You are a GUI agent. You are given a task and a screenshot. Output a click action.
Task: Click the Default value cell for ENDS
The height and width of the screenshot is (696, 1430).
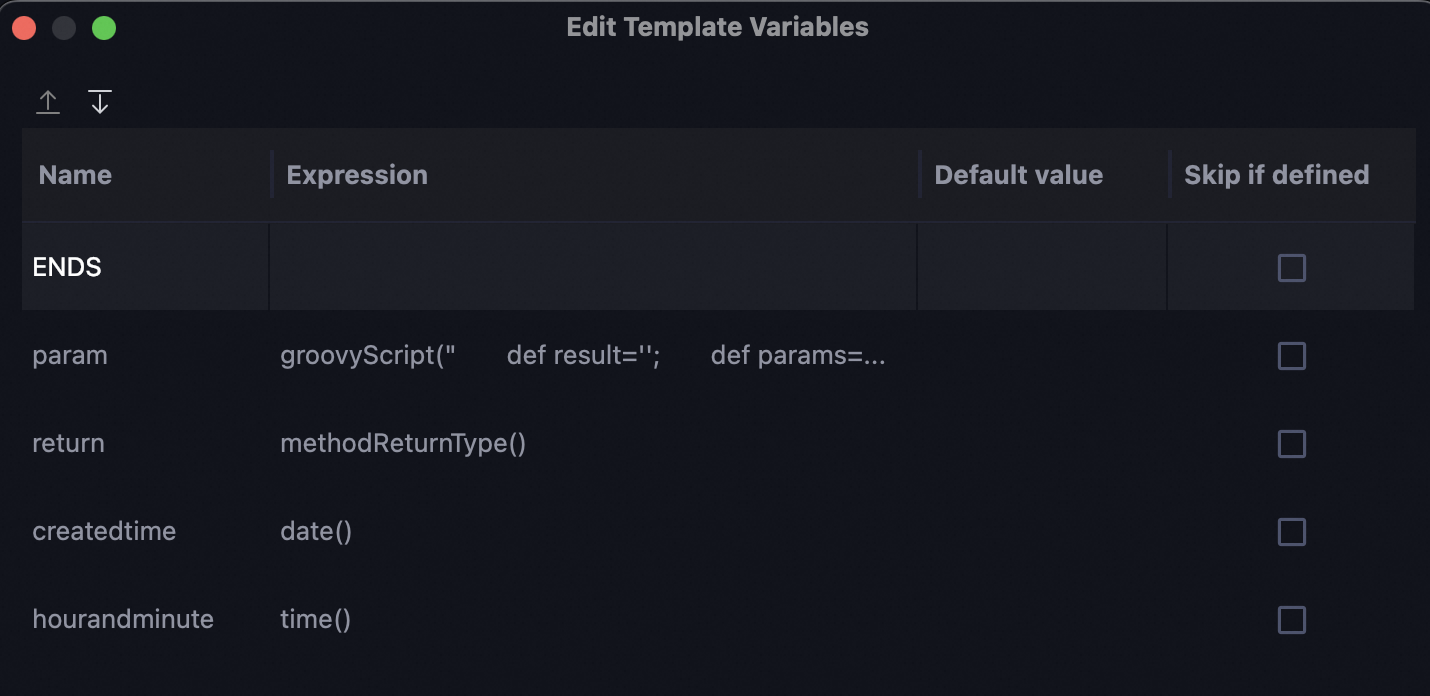(x=1041, y=268)
